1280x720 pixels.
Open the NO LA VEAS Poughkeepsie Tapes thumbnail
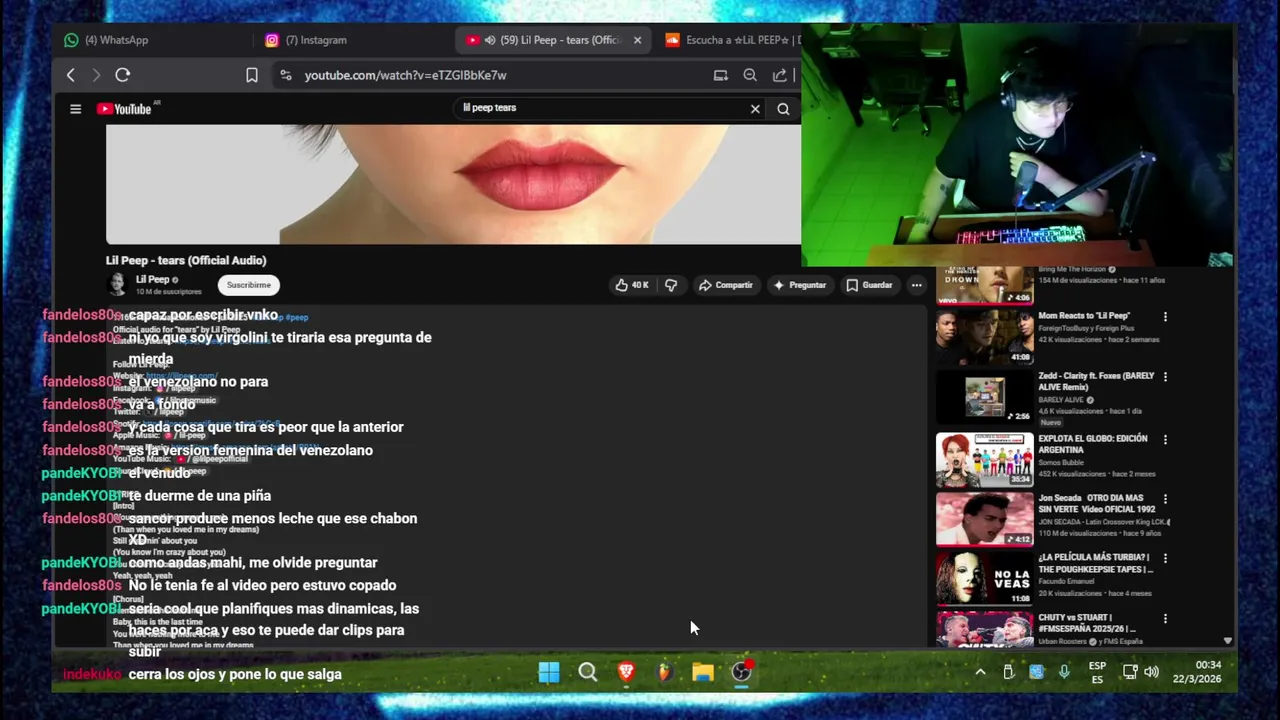click(984, 578)
